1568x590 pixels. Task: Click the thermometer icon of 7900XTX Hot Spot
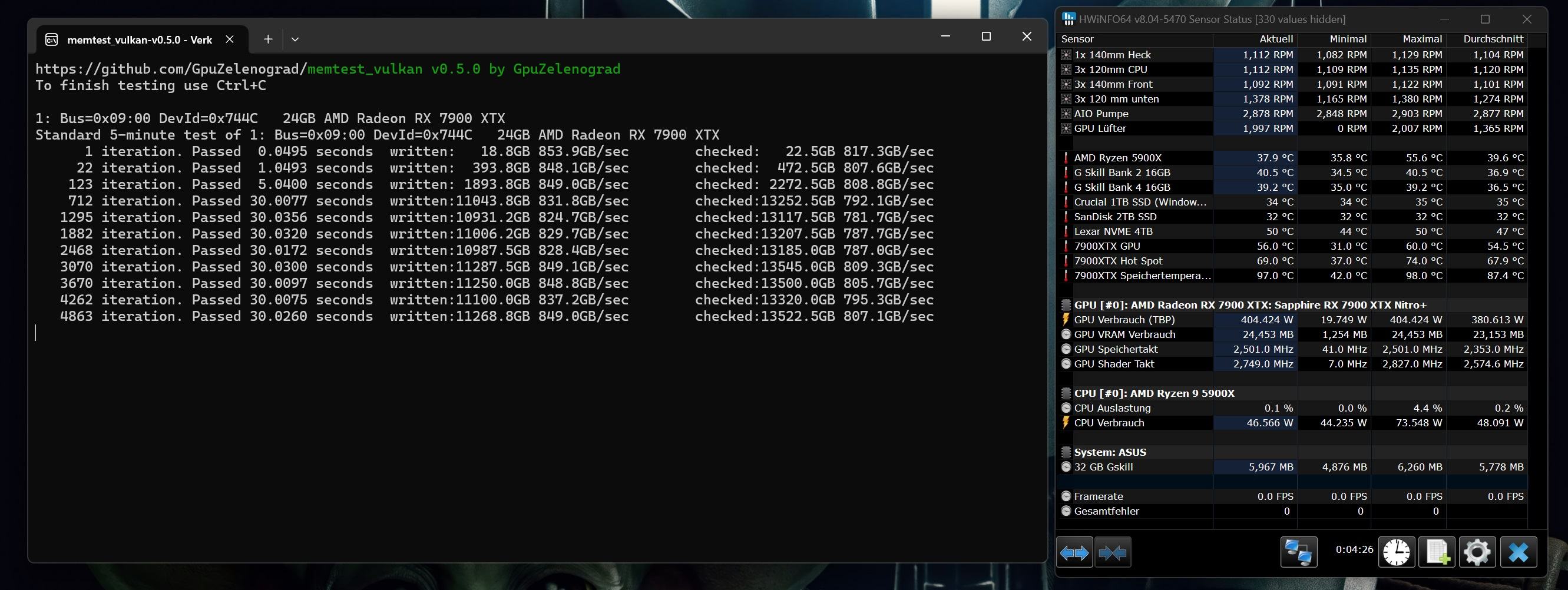pos(1066,261)
